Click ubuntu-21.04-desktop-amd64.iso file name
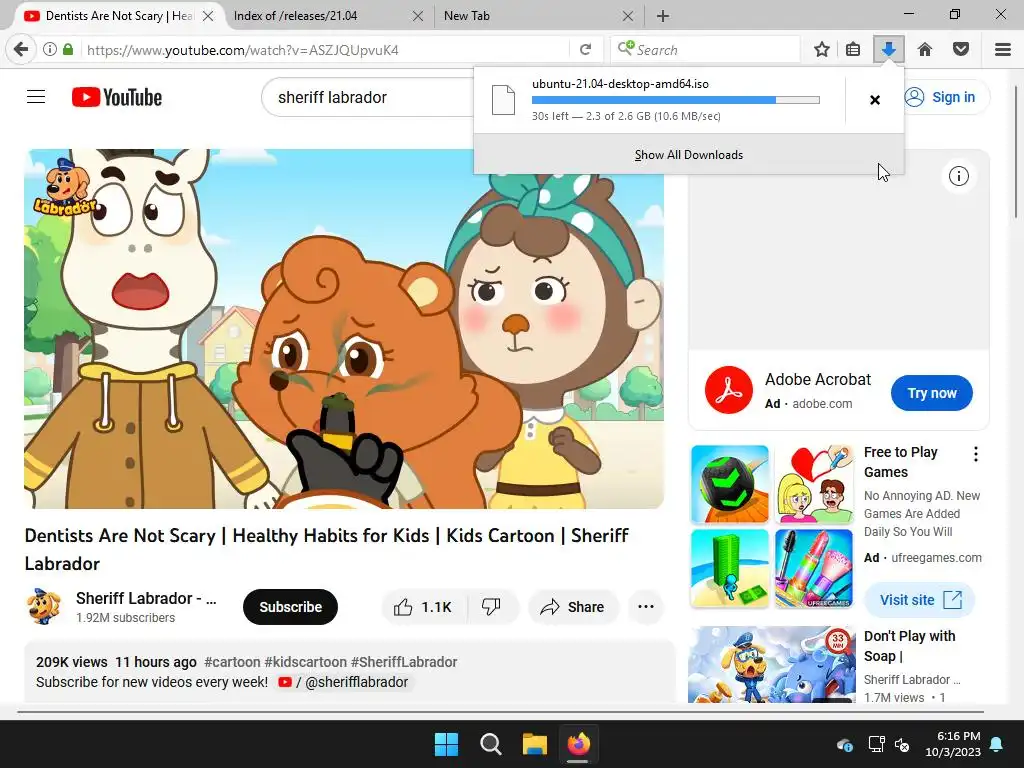Viewport: 1024px width, 768px height. tap(620, 84)
